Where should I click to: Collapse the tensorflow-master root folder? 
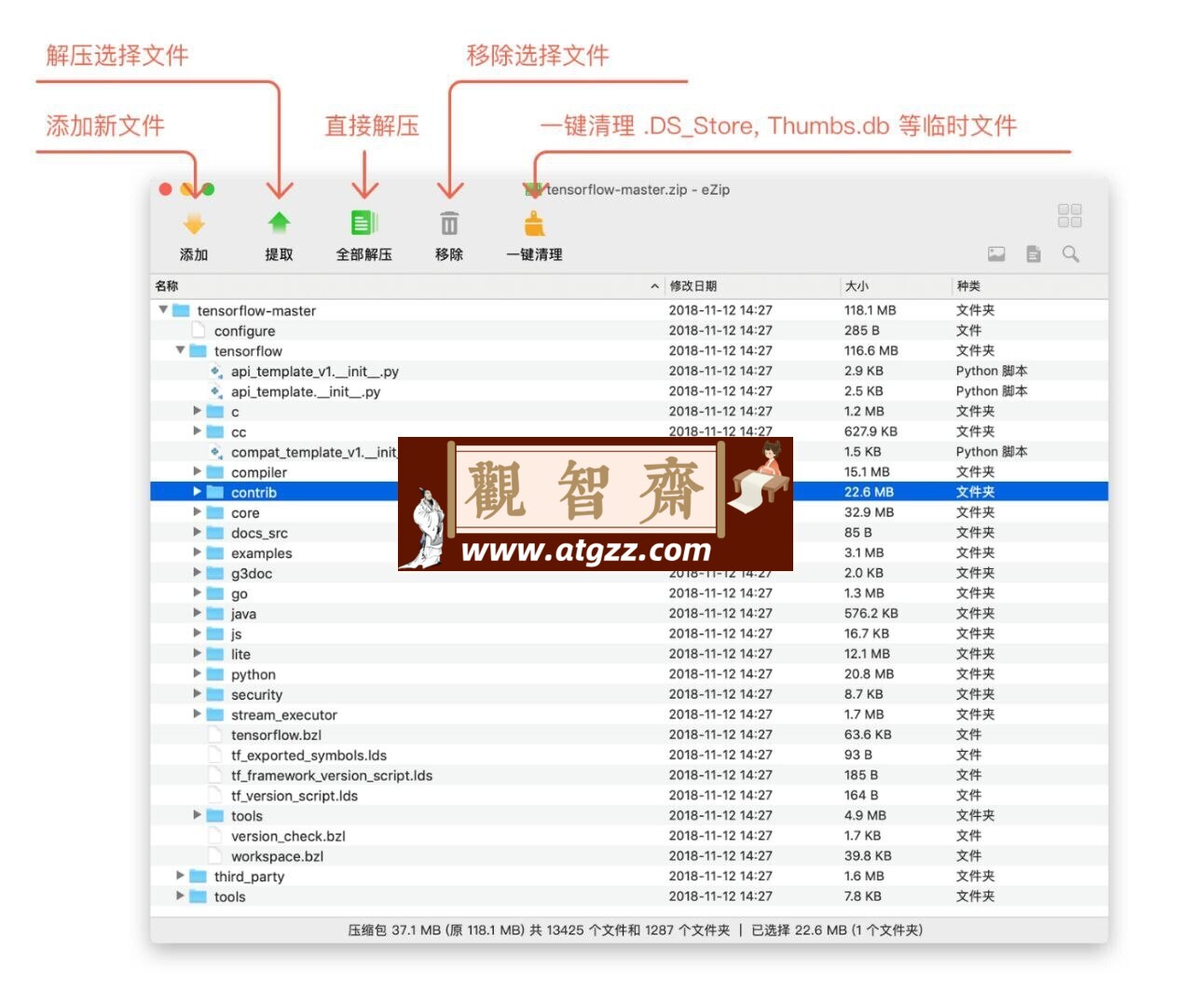pyautogui.click(x=163, y=309)
